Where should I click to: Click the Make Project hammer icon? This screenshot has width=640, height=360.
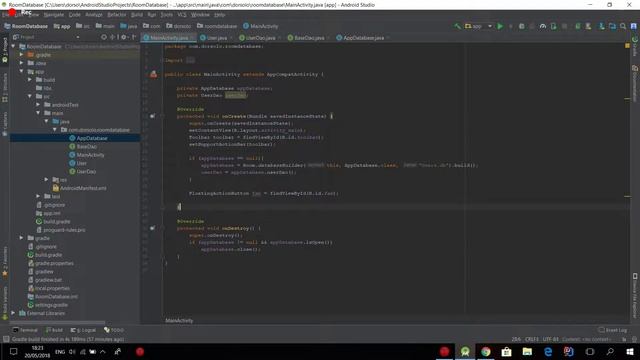[457, 26]
